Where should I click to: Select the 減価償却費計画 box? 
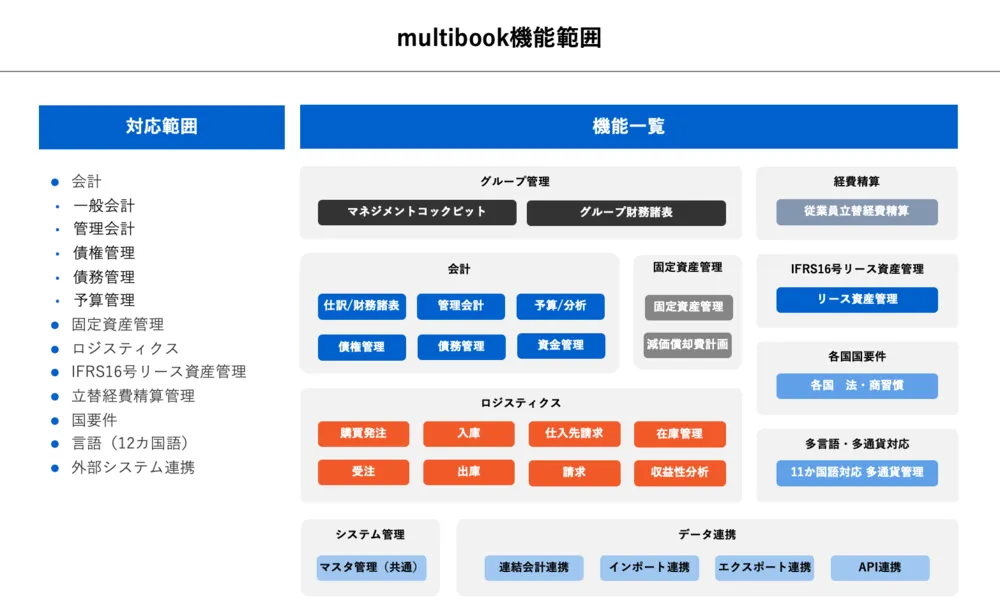click(688, 344)
